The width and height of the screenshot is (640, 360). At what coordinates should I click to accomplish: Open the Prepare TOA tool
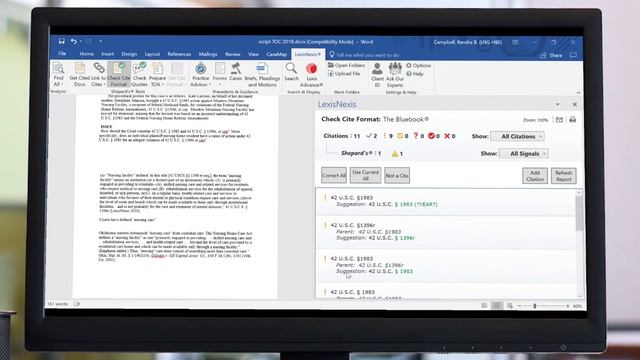click(x=157, y=75)
